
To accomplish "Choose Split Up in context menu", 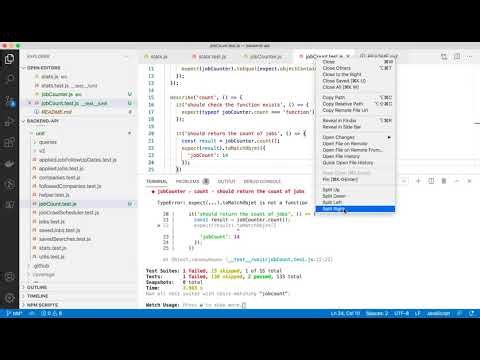I will click(355, 190).
